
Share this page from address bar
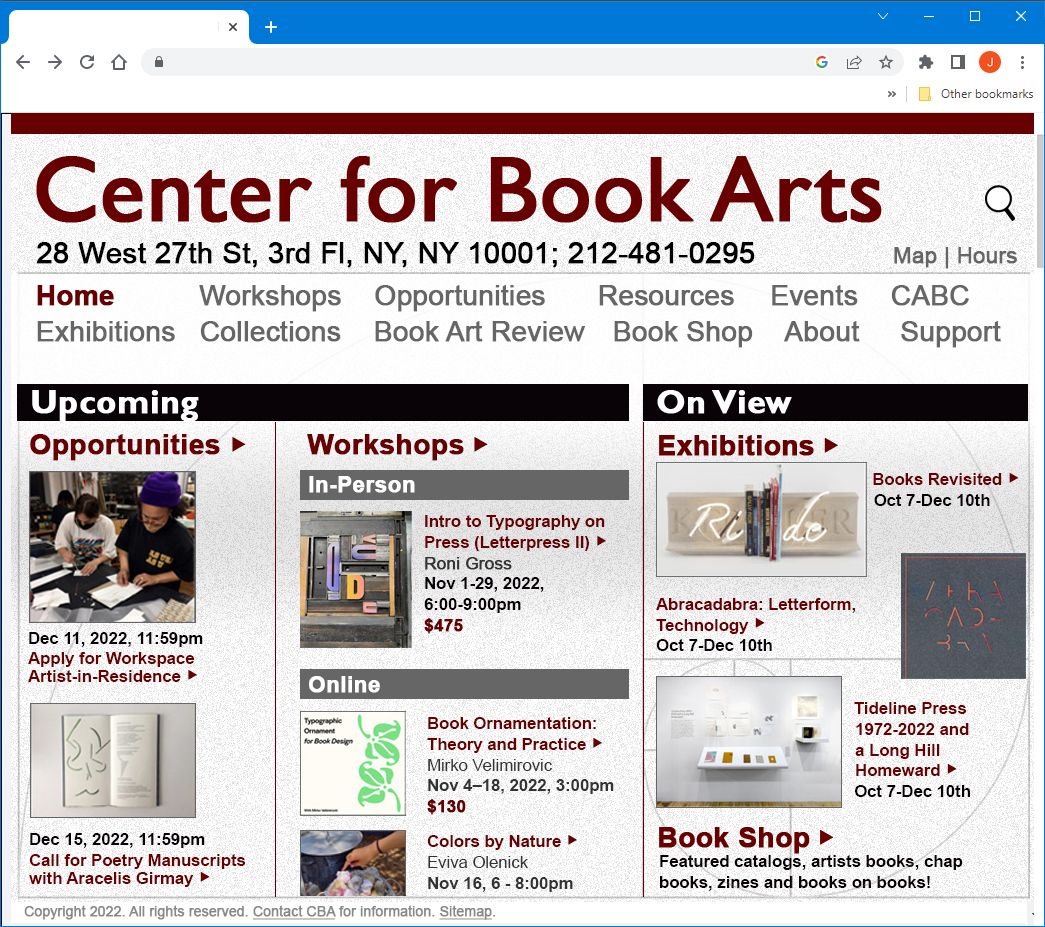click(854, 62)
